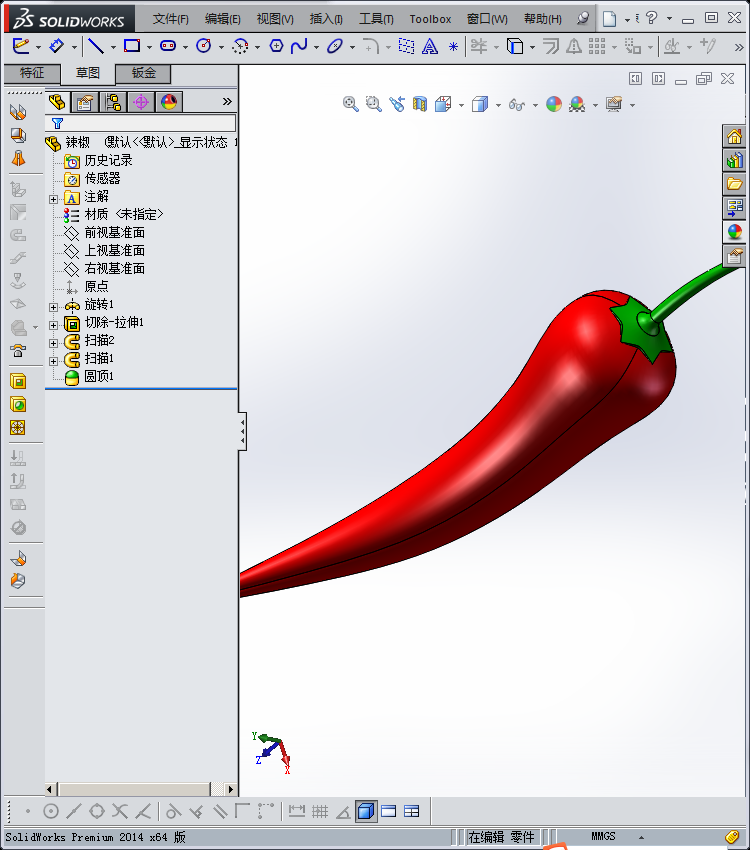Open DisplayManager tab icon
The height and width of the screenshot is (850, 750).
[169, 102]
